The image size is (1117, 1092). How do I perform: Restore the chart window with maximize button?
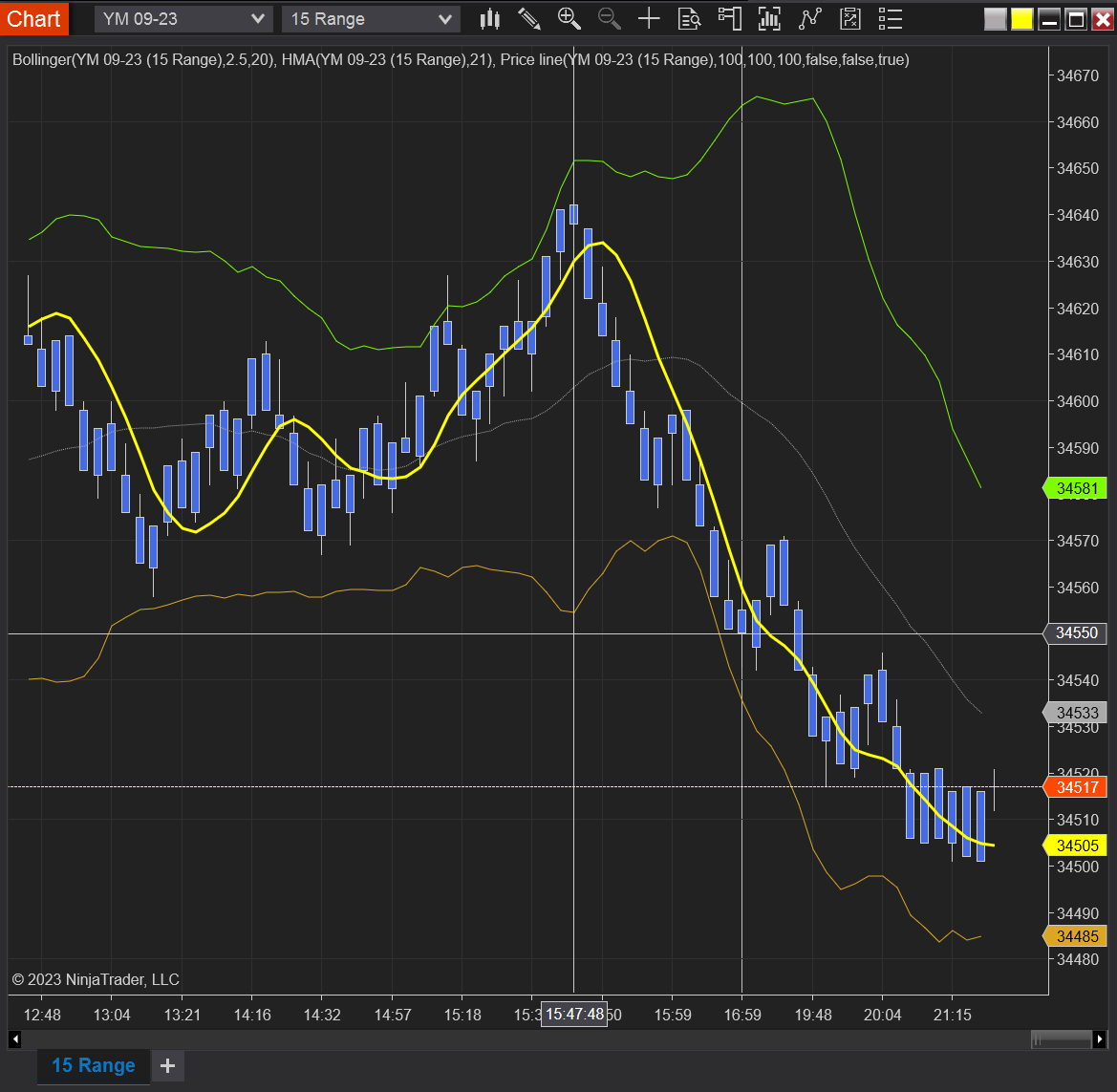point(1075,18)
